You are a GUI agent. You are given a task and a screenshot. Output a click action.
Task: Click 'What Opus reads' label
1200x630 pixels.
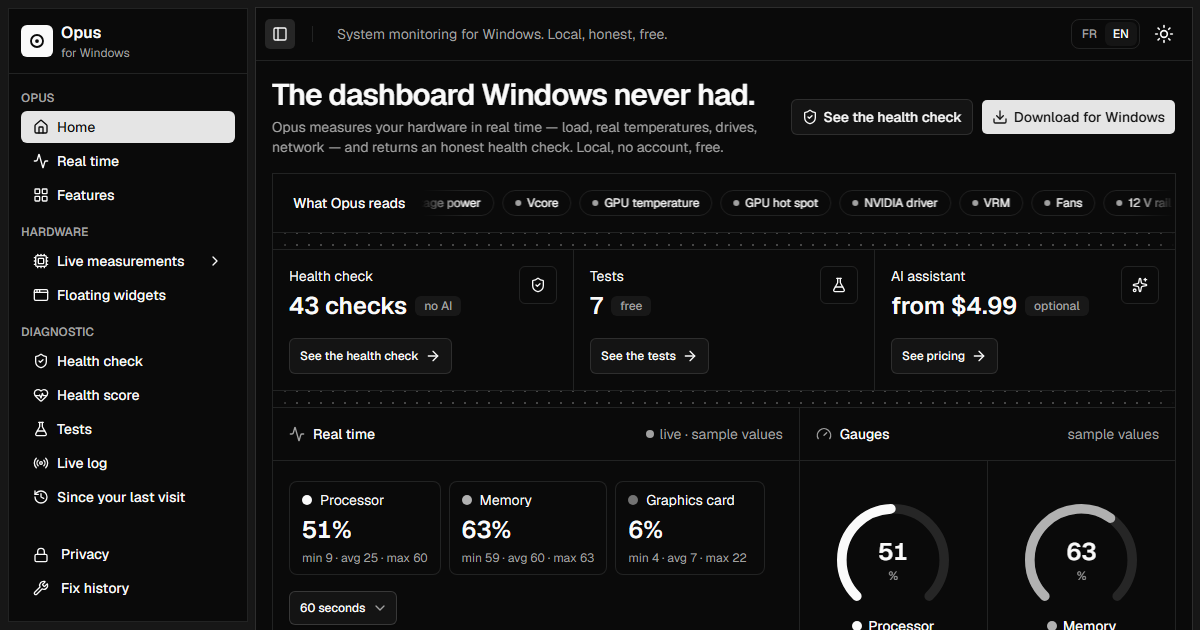349,203
